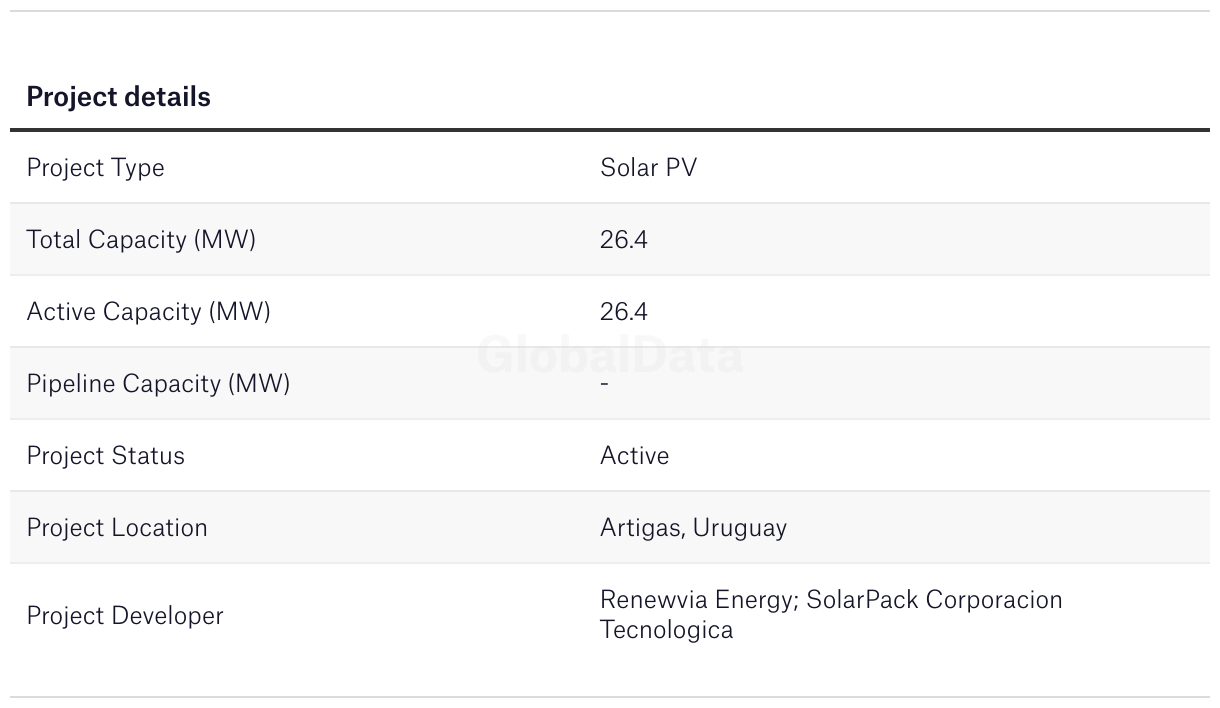Click the Project Status row background
The width and height of the screenshot is (1220, 708).
click(900, 456)
